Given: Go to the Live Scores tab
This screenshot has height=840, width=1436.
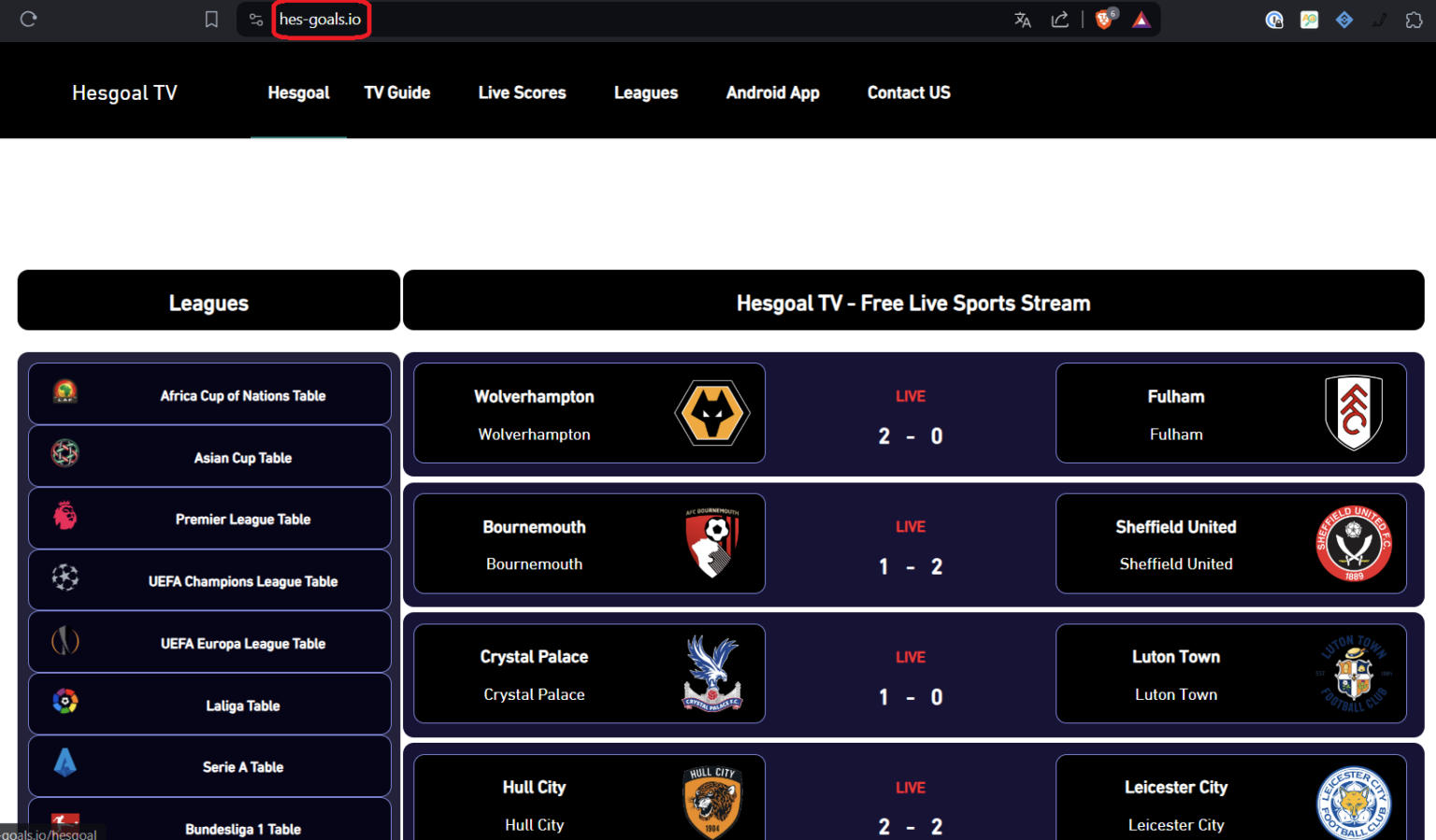Looking at the screenshot, I should [522, 93].
